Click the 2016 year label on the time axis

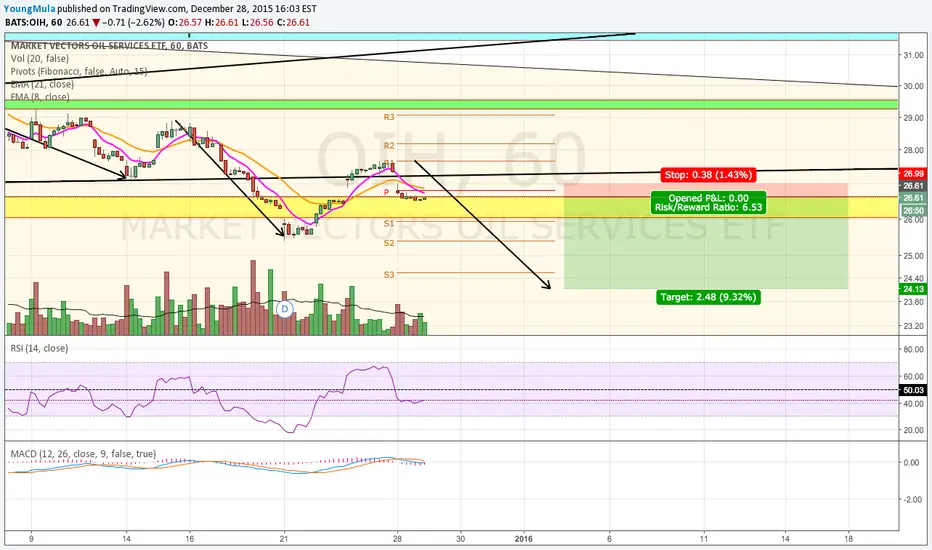coord(524,539)
